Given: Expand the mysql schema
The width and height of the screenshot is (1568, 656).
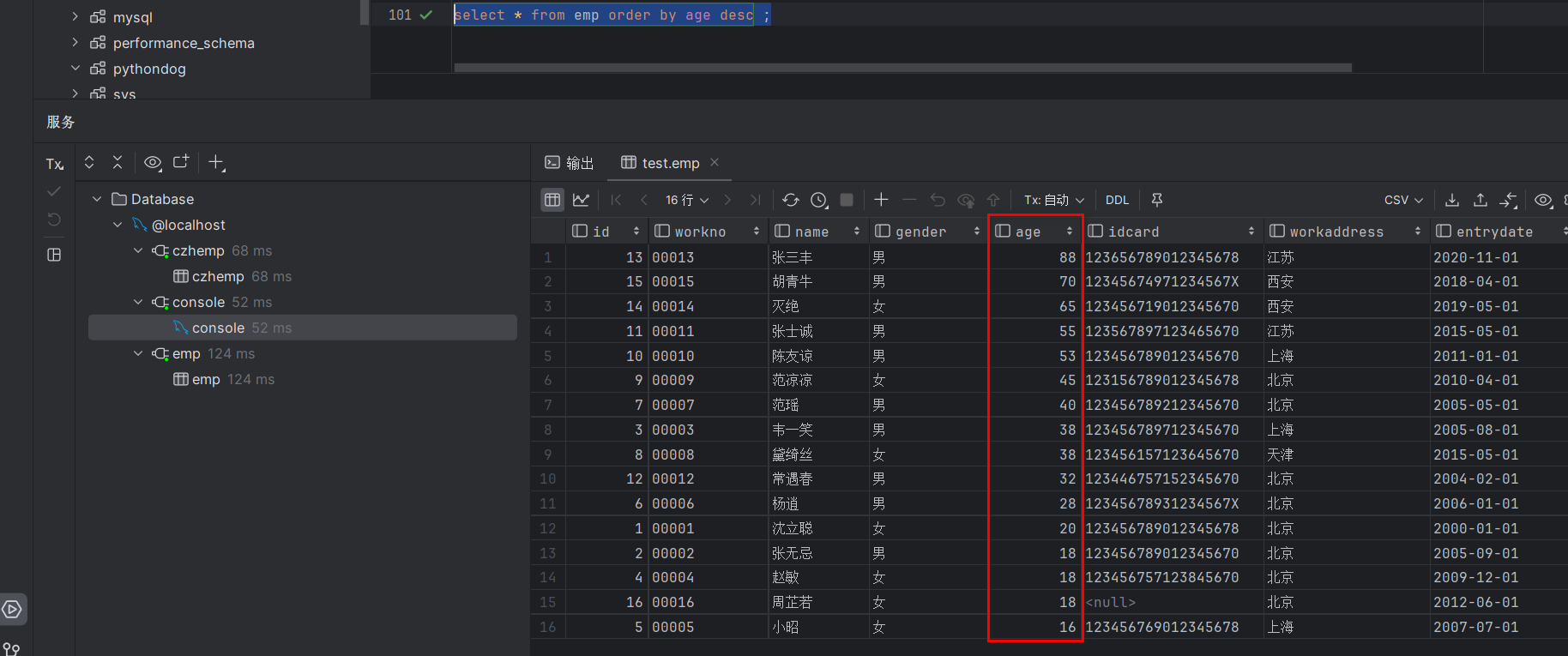Looking at the screenshot, I should [75, 16].
